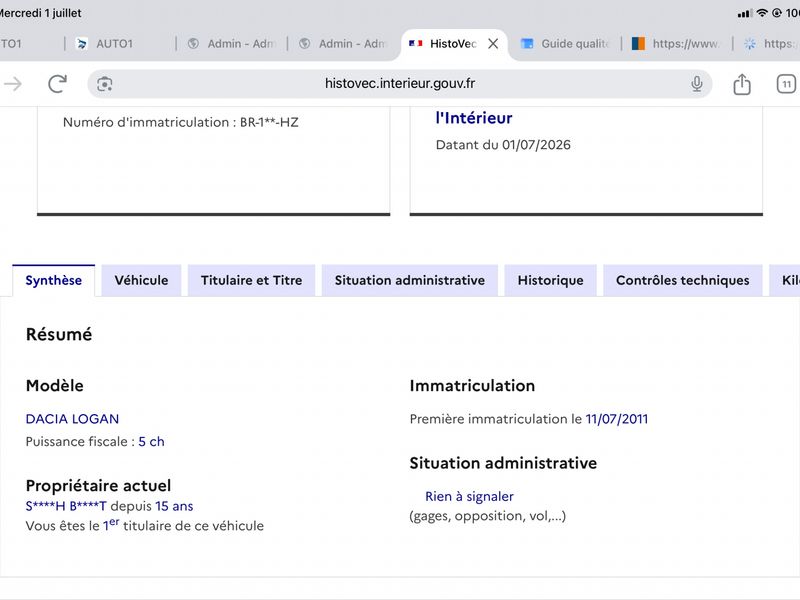
Task: Reload the page with refresh icon
Action: pos(58,84)
